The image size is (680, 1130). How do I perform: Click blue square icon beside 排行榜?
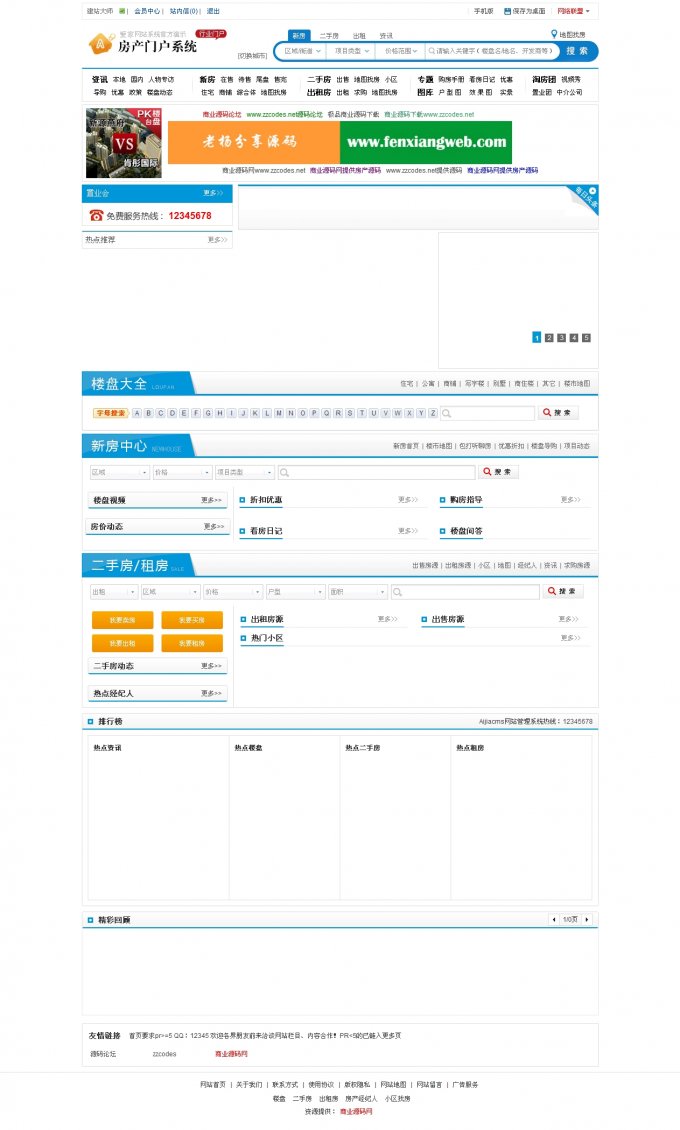coord(90,721)
